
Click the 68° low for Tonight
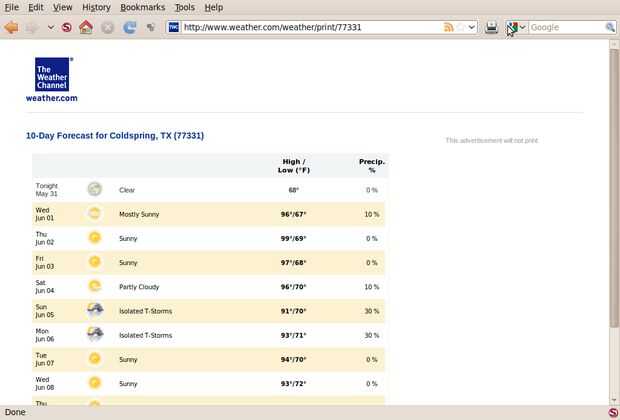coord(293,190)
